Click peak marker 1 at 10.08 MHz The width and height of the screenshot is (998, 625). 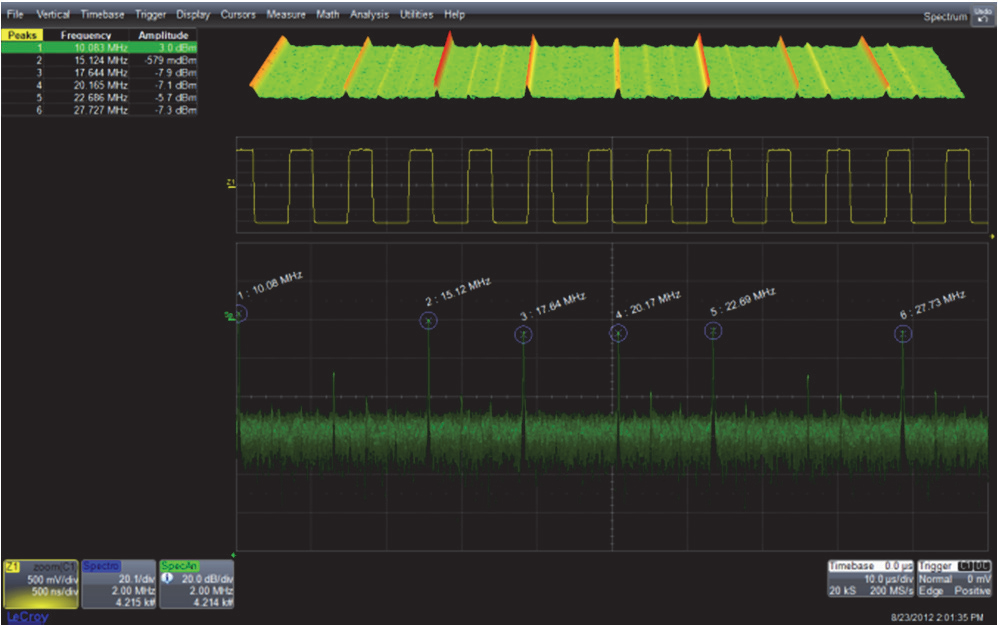coord(239,314)
